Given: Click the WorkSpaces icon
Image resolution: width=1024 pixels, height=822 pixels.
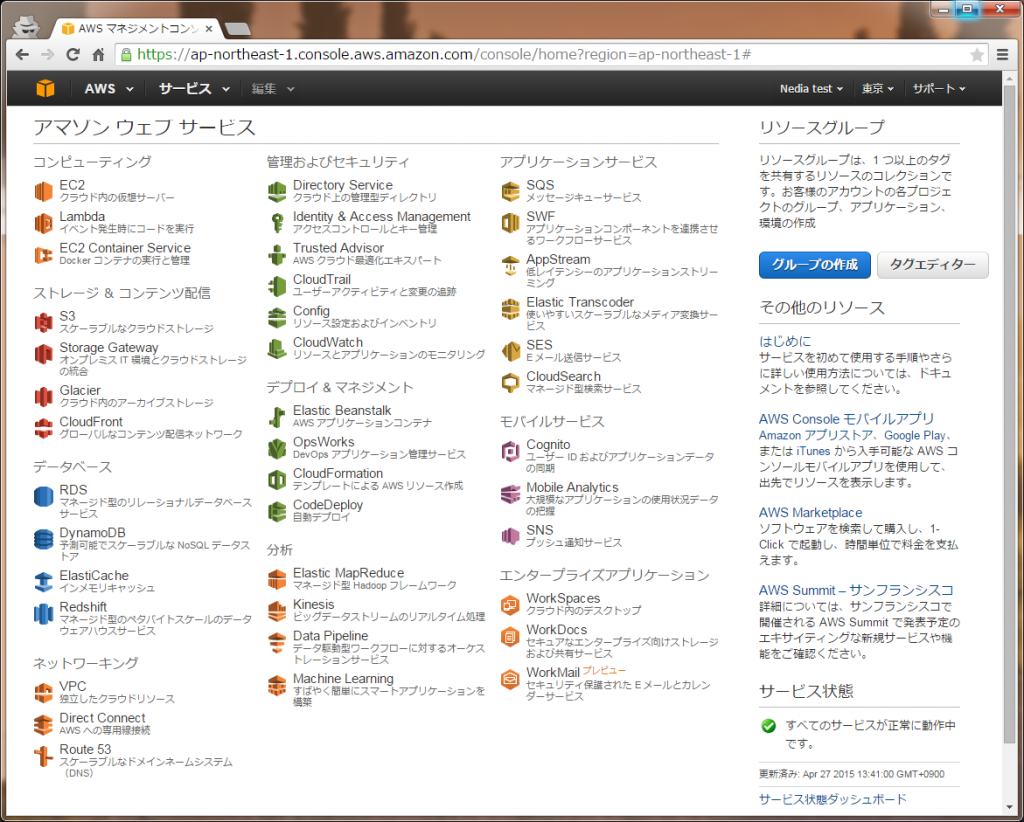Looking at the screenshot, I should [510, 605].
